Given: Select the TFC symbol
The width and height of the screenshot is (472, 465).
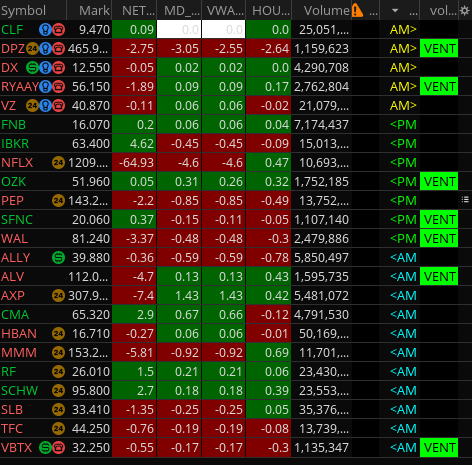Looking at the screenshot, I should tap(12, 429).
